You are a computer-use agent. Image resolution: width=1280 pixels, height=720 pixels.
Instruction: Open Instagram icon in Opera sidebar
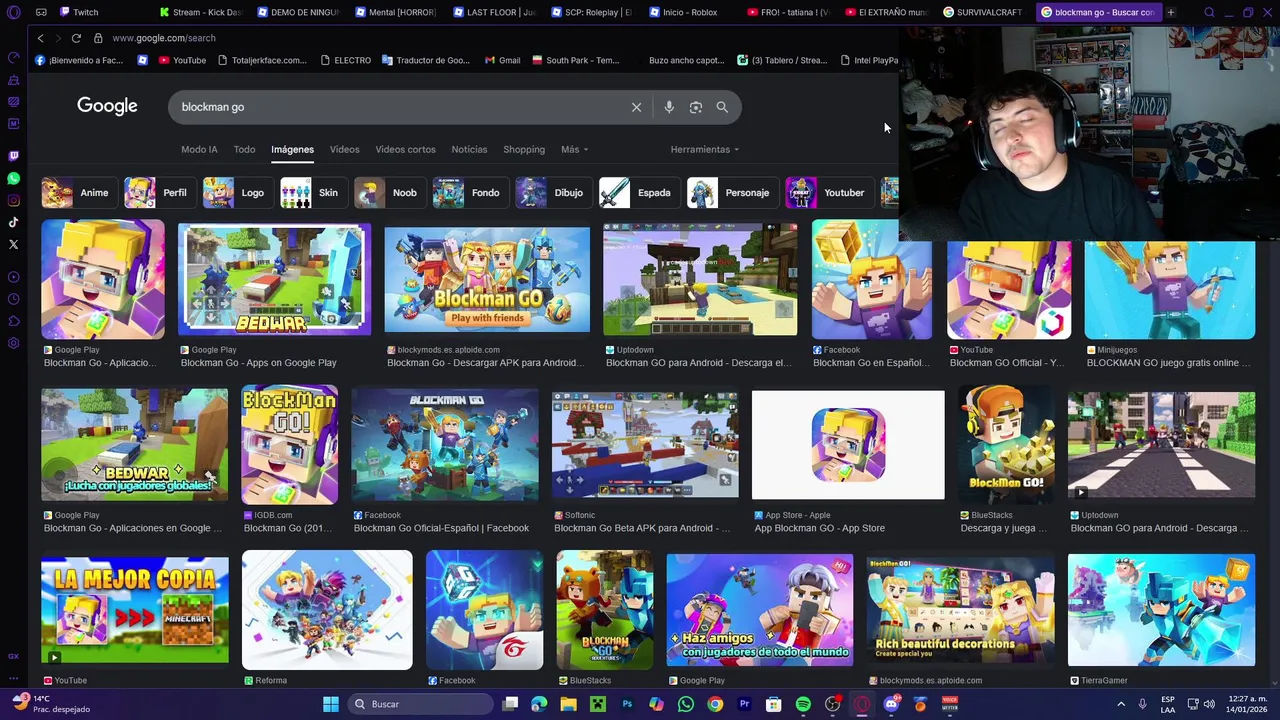pos(13,200)
